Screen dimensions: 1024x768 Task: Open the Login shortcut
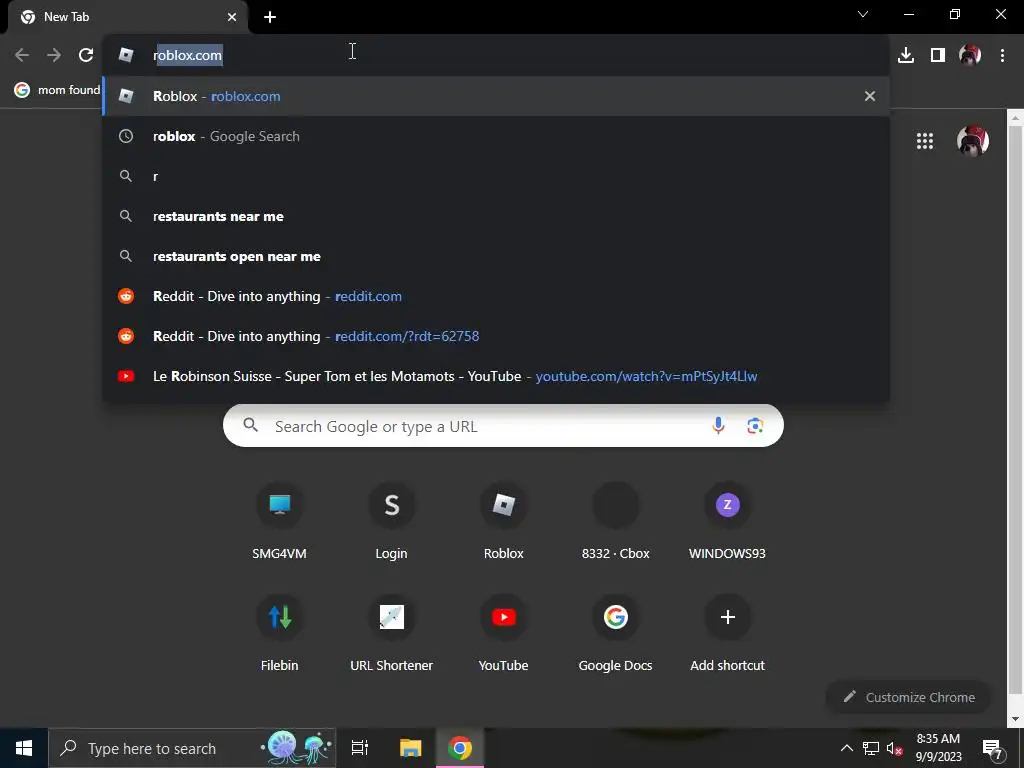[x=391, y=522]
